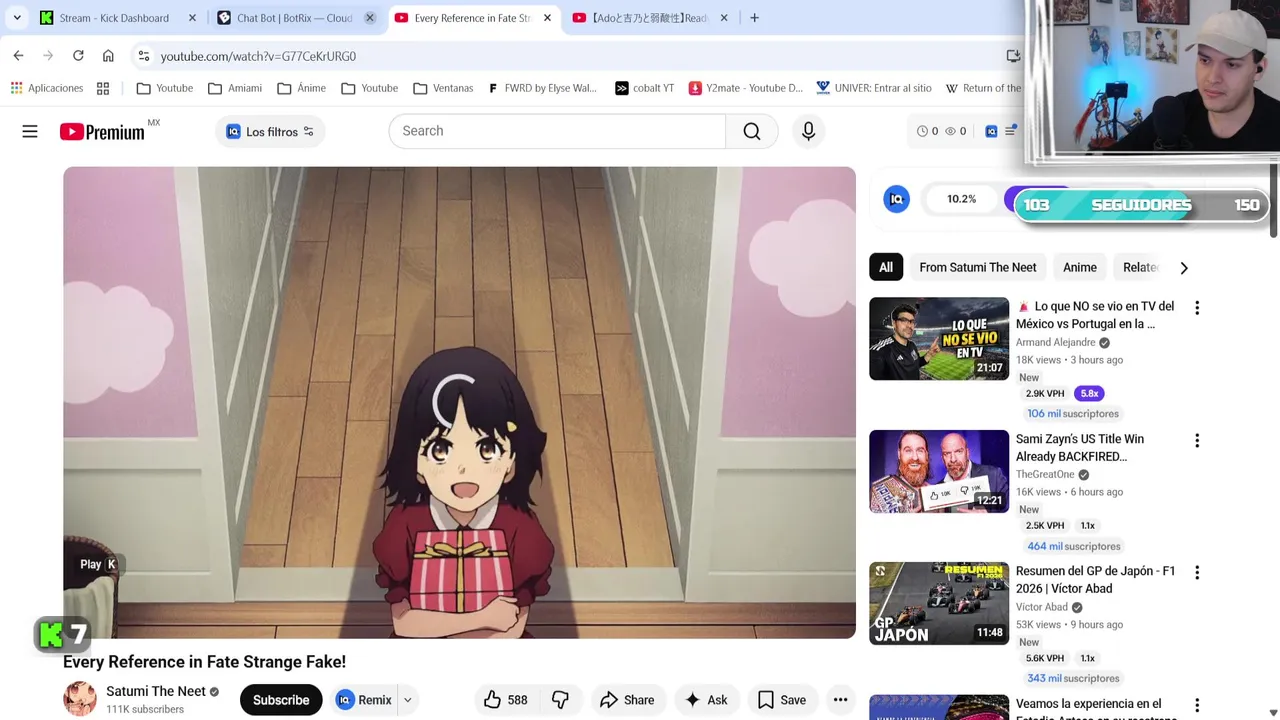1280x720 pixels.
Task: Open Sami Zayn US Title thumbnail
Action: coord(939,471)
